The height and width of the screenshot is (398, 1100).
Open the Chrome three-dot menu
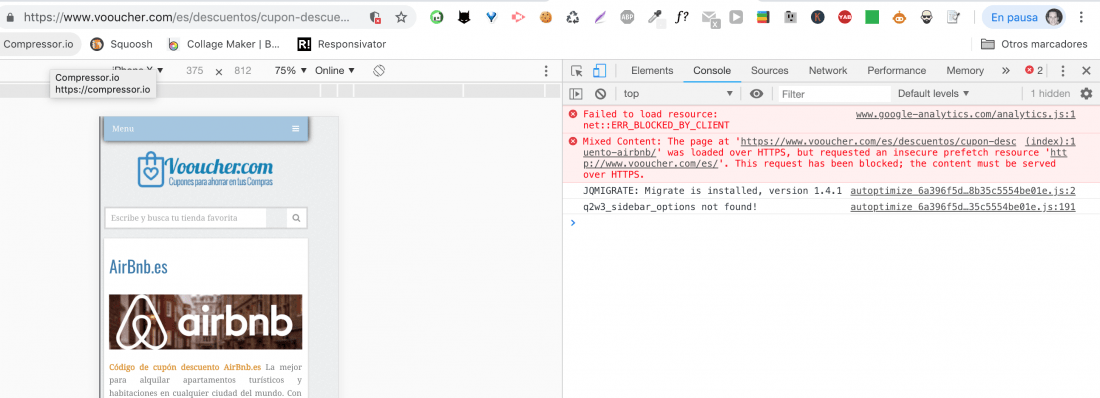point(1081,18)
